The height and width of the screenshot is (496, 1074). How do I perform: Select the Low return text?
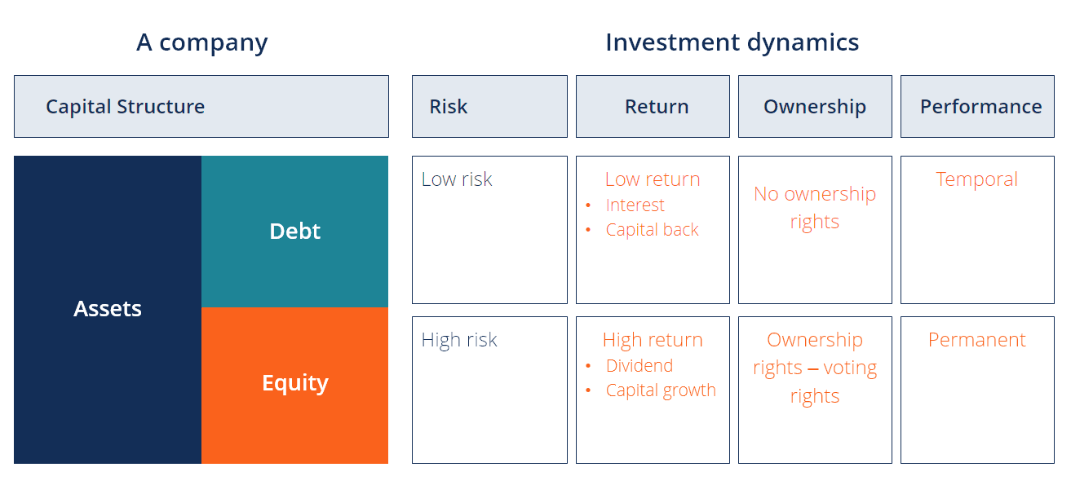point(653,179)
